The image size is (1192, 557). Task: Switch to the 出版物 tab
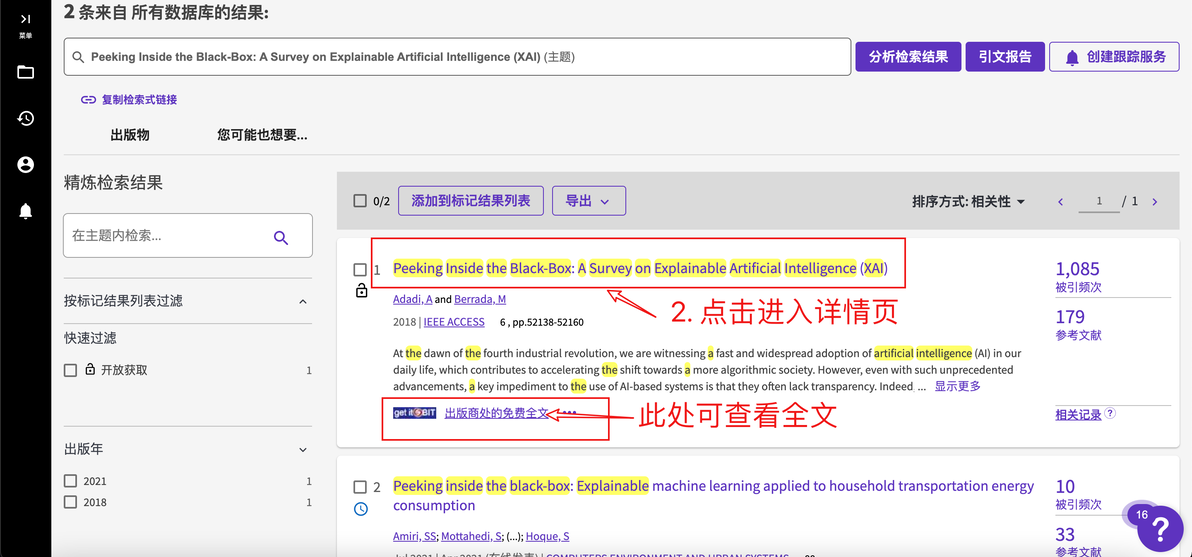point(130,135)
